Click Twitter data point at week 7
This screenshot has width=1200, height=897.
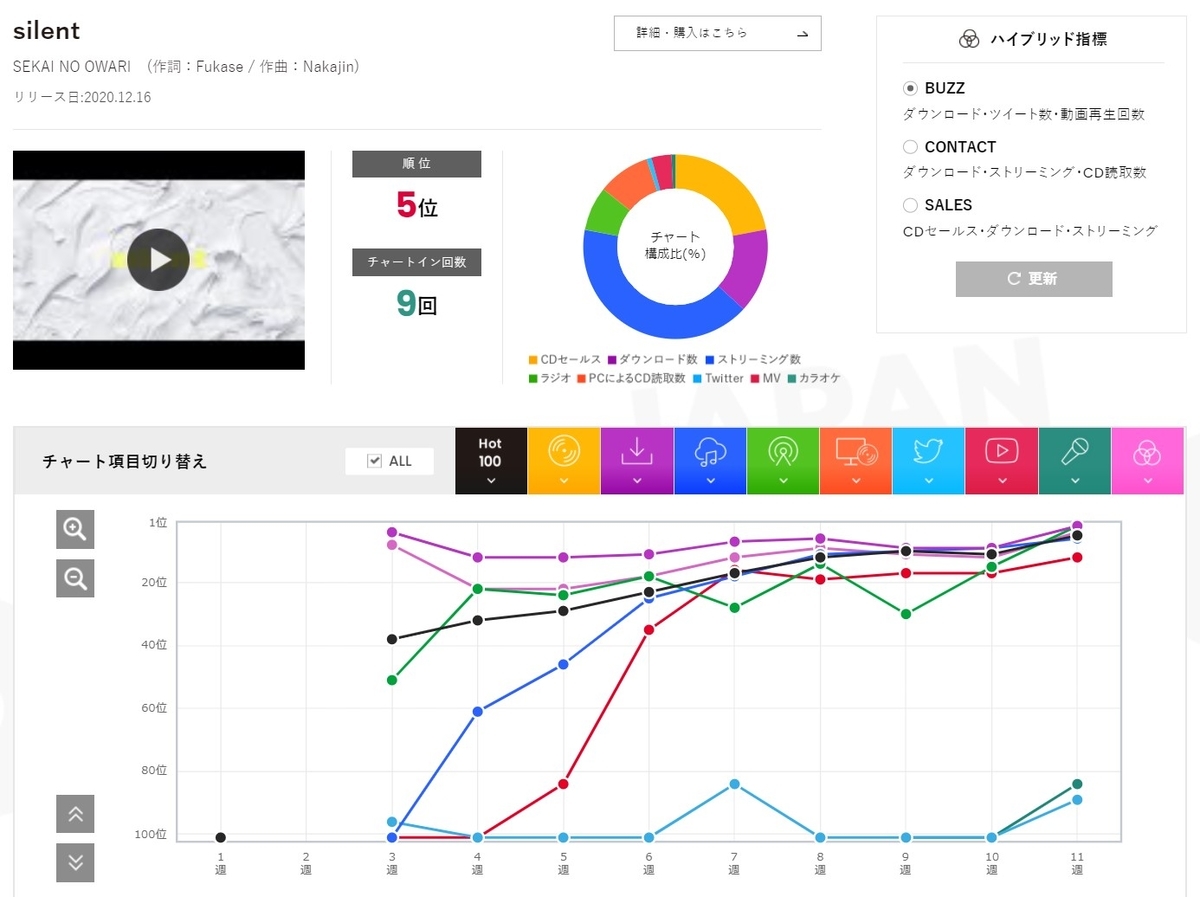[x=735, y=784]
